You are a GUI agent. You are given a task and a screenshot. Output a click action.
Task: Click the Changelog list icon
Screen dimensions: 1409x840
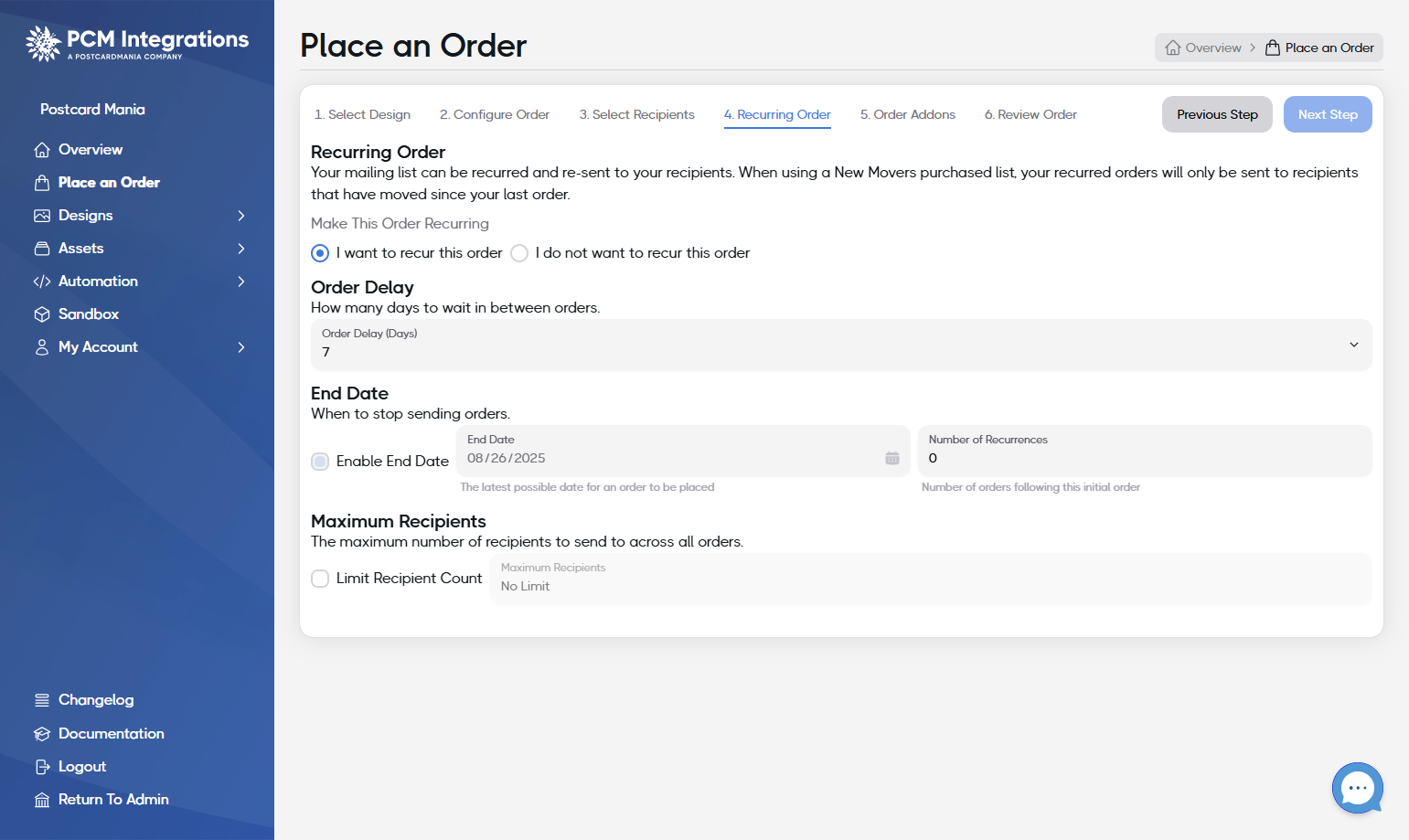click(42, 700)
